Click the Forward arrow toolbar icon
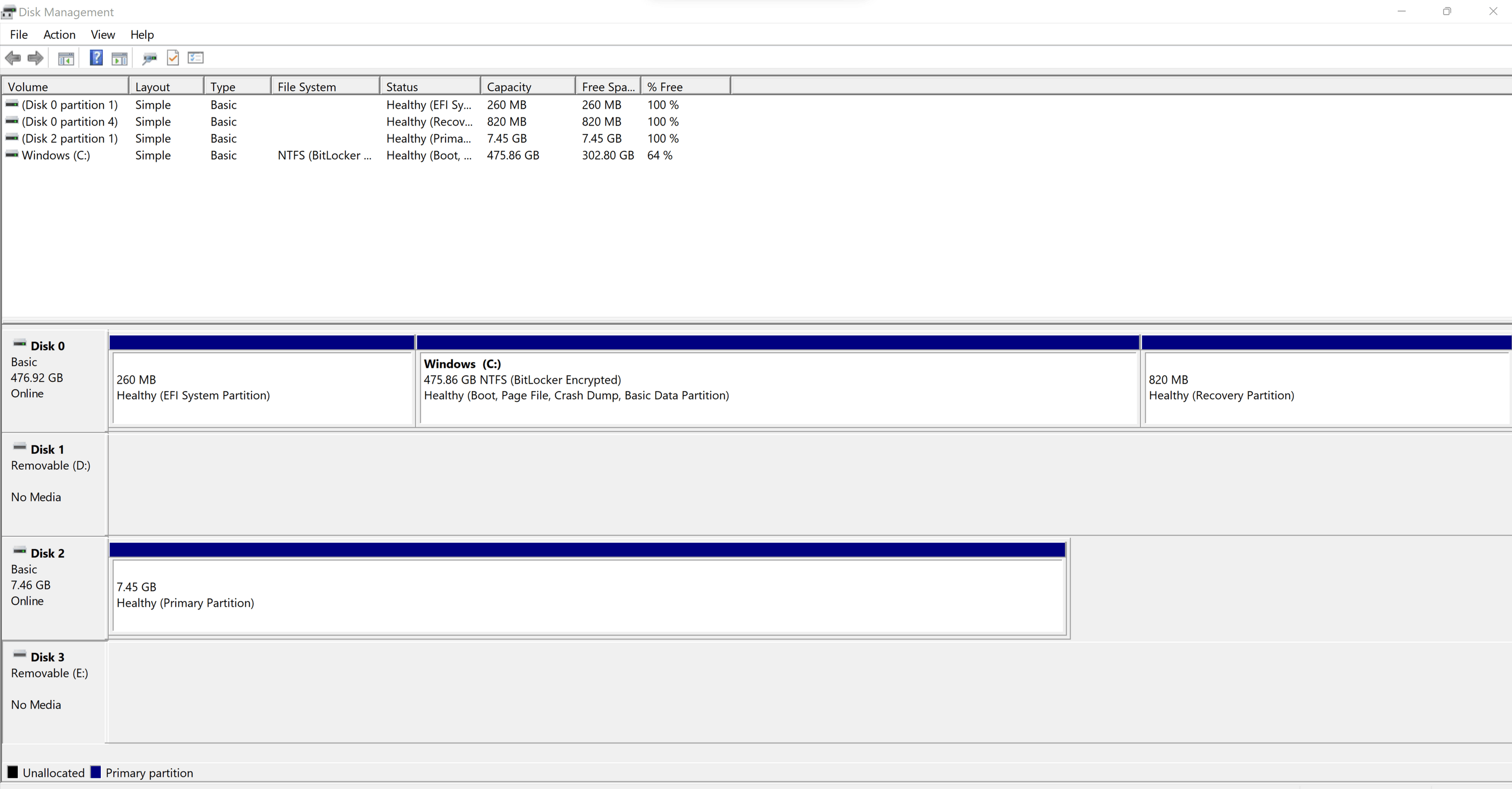 (x=36, y=57)
